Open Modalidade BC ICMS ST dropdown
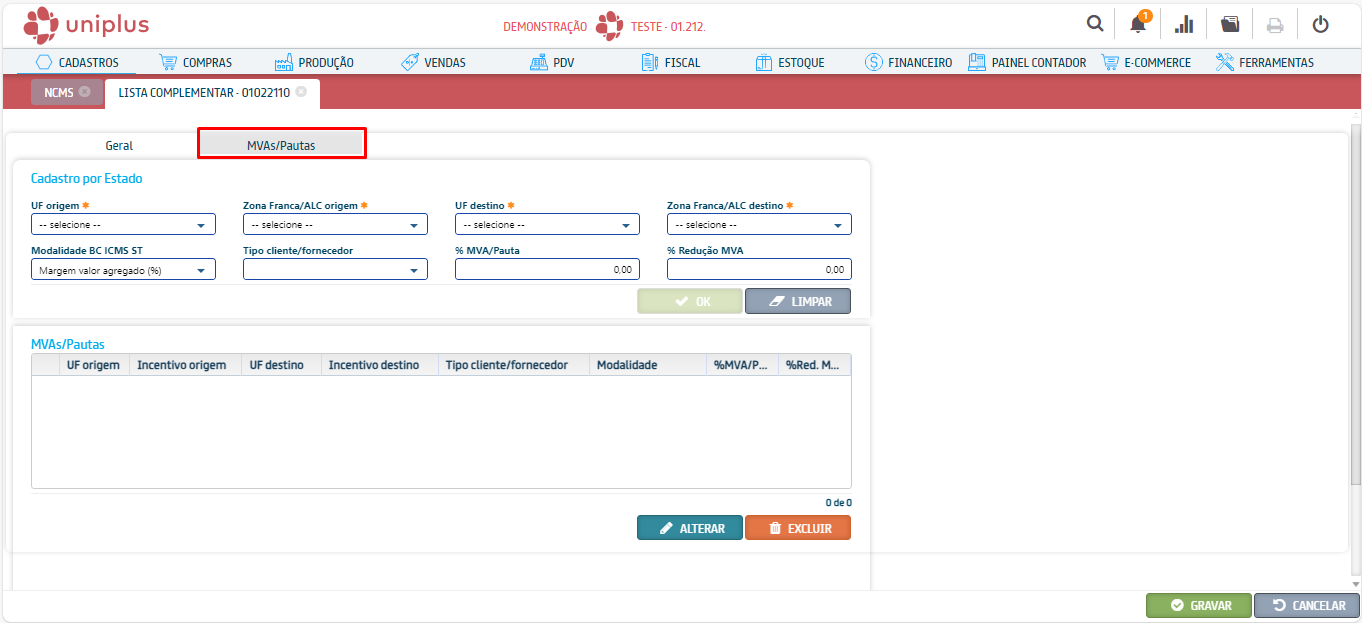This screenshot has width=1362, height=623. click(x=123, y=269)
